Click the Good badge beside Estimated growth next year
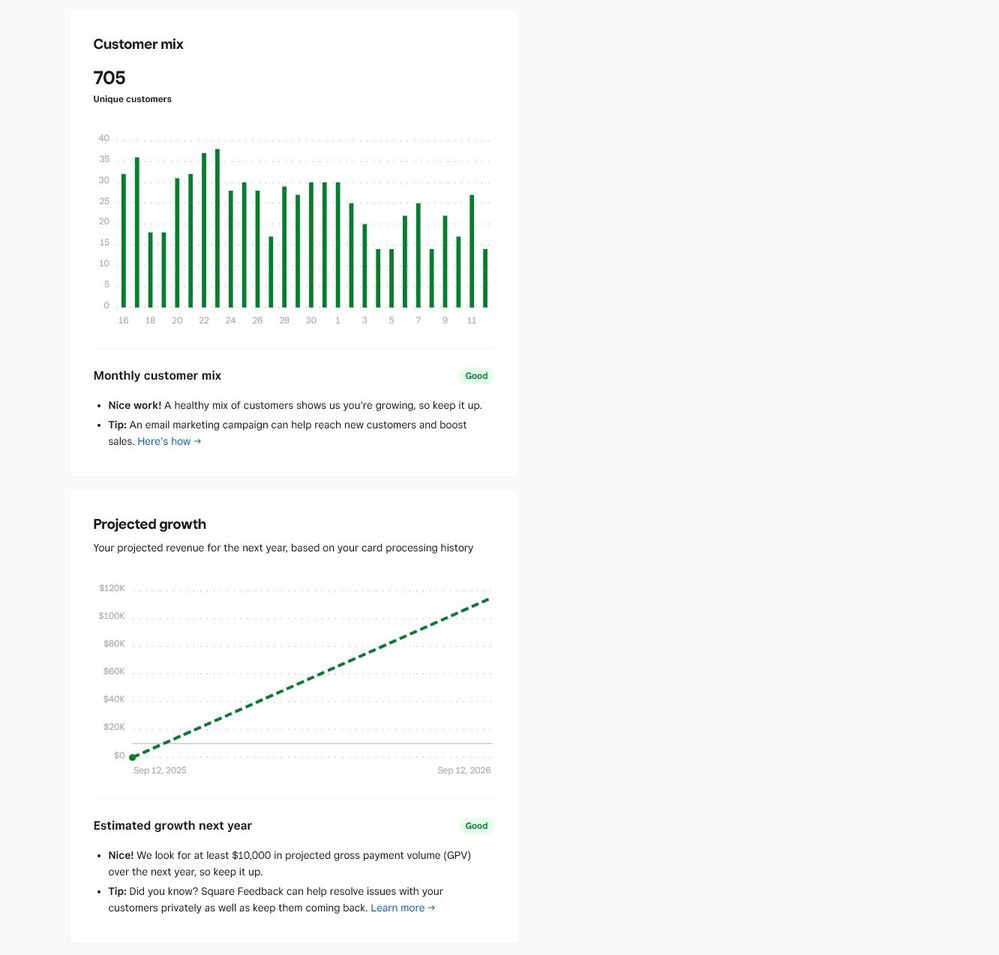The height and width of the screenshot is (955, 999). pyautogui.click(x=476, y=826)
